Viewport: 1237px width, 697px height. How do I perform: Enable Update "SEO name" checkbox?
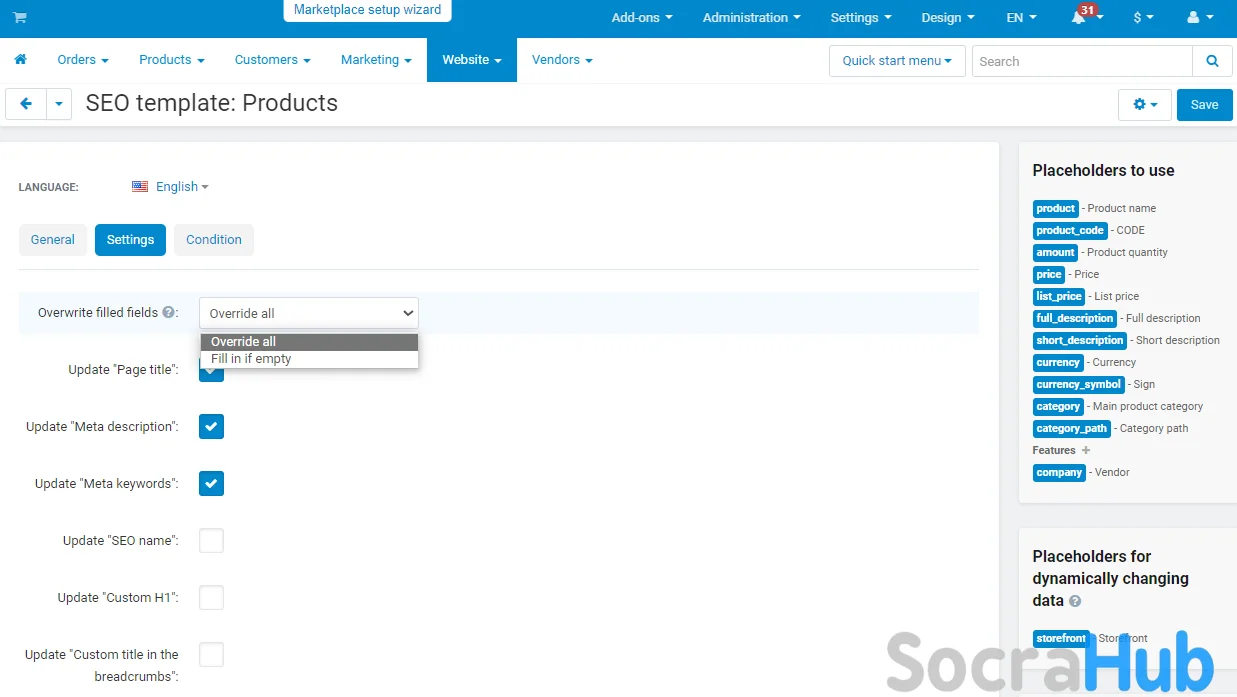coord(211,541)
